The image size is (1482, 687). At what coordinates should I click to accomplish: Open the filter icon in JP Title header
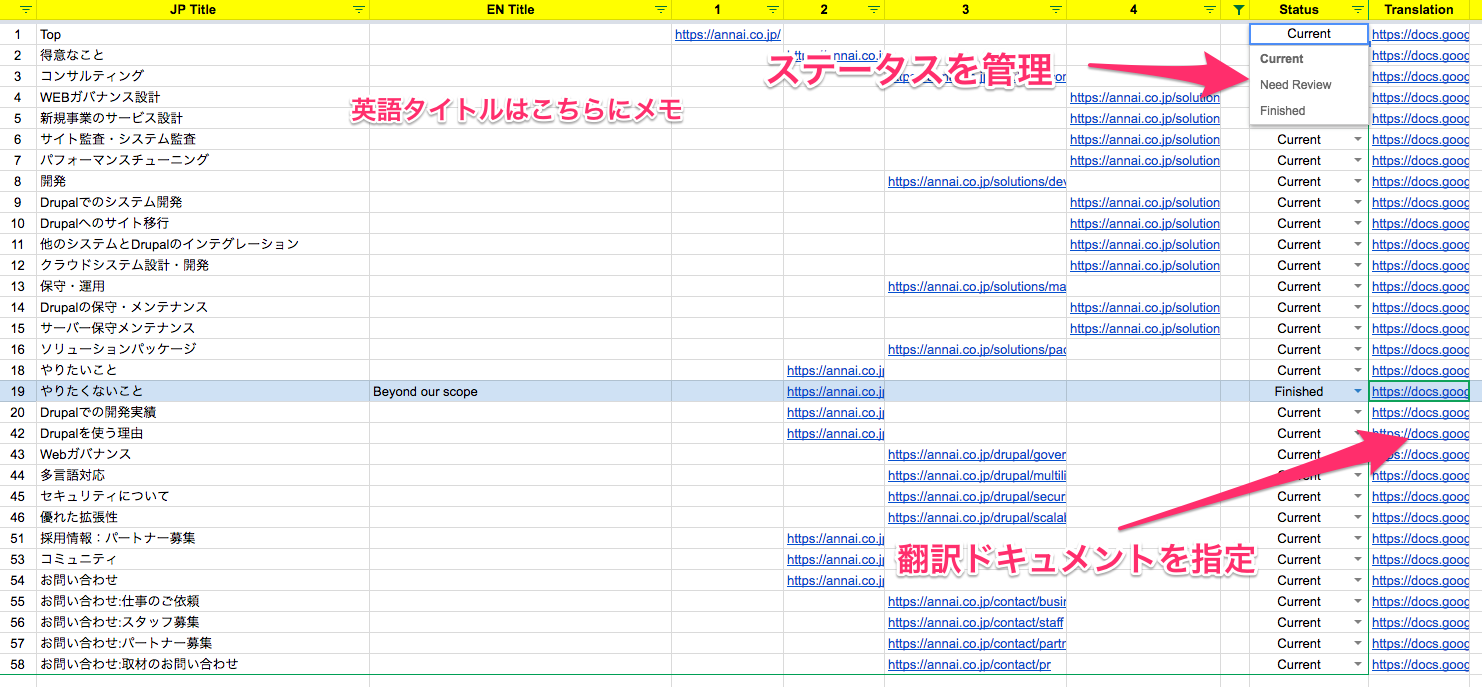click(359, 10)
